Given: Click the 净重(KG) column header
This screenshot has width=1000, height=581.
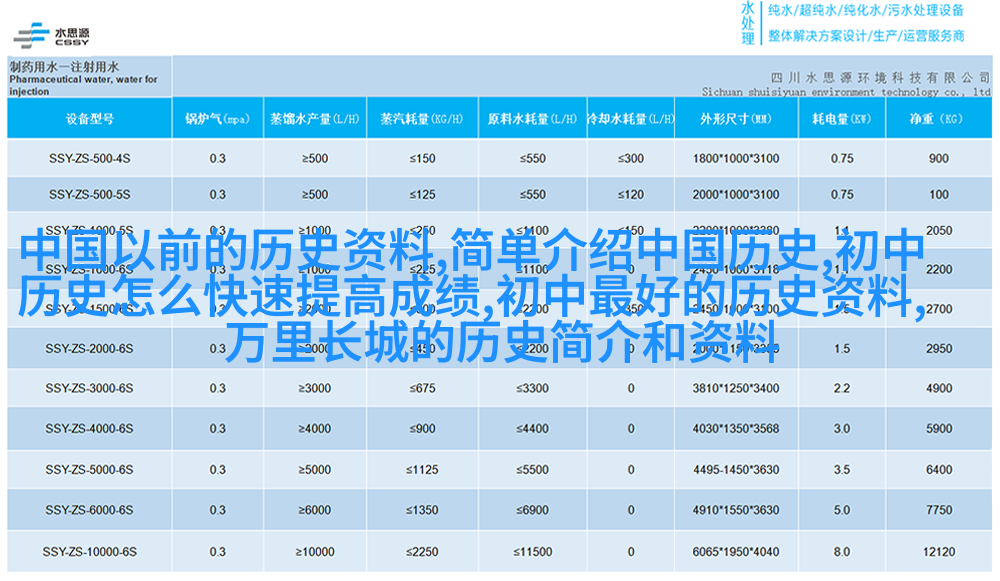Looking at the screenshot, I should click(938, 119).
